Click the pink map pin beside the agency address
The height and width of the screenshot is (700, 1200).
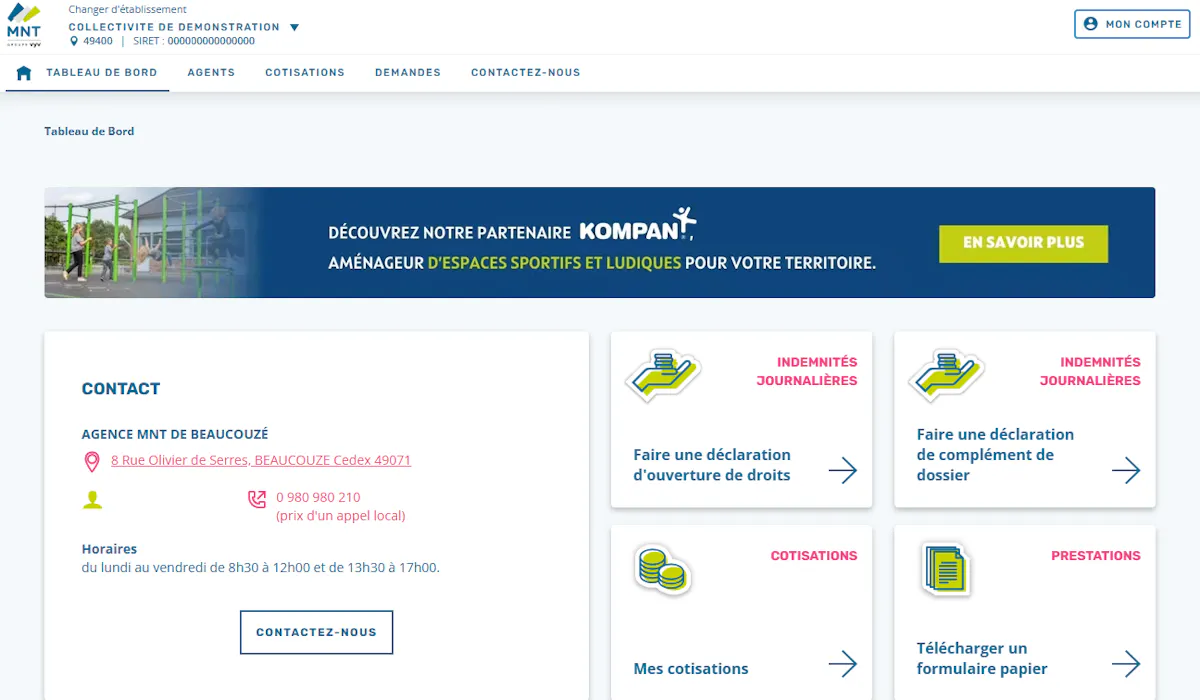(94, 460)
